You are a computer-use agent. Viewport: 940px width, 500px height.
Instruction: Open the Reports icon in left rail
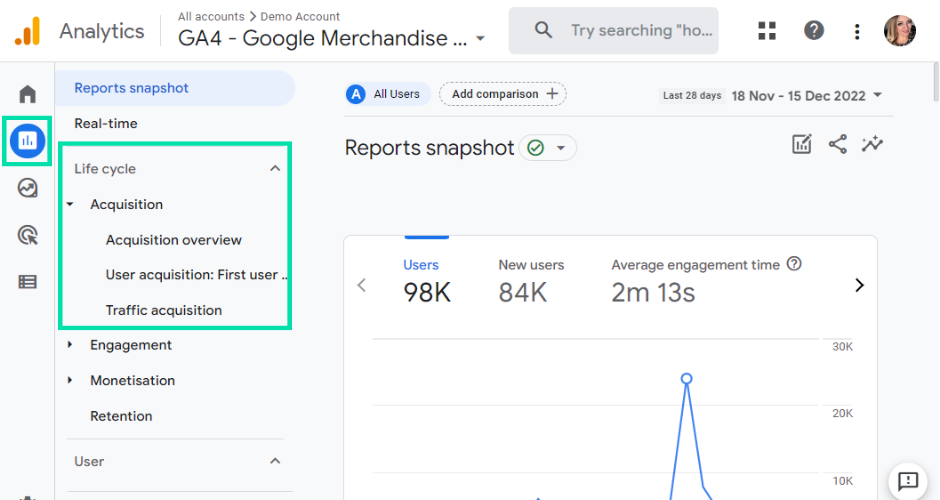pyautogui.click(x=28, y=141)
